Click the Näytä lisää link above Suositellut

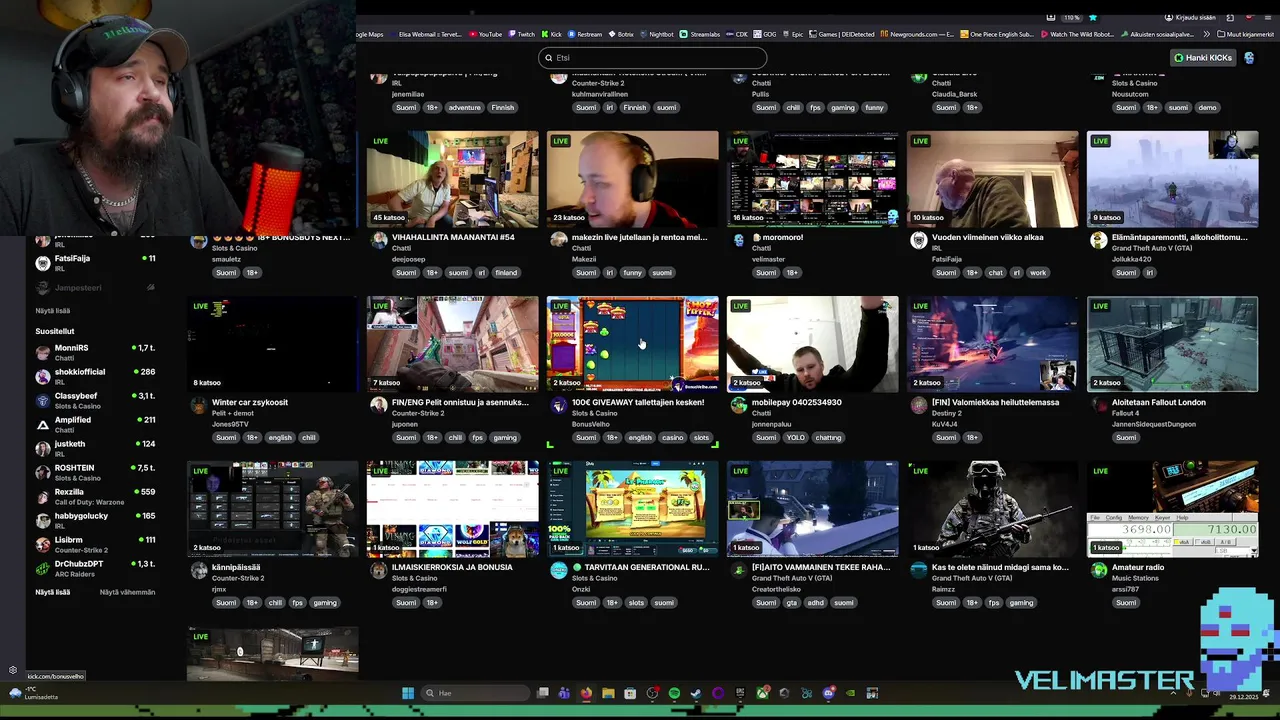coord(53,311)
